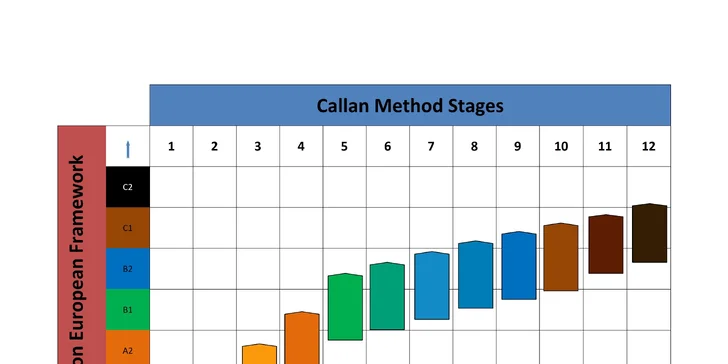The image size is (728, 364).
Task: Click the darkest brown bar under stage 12
Action: tap(650, 233)
